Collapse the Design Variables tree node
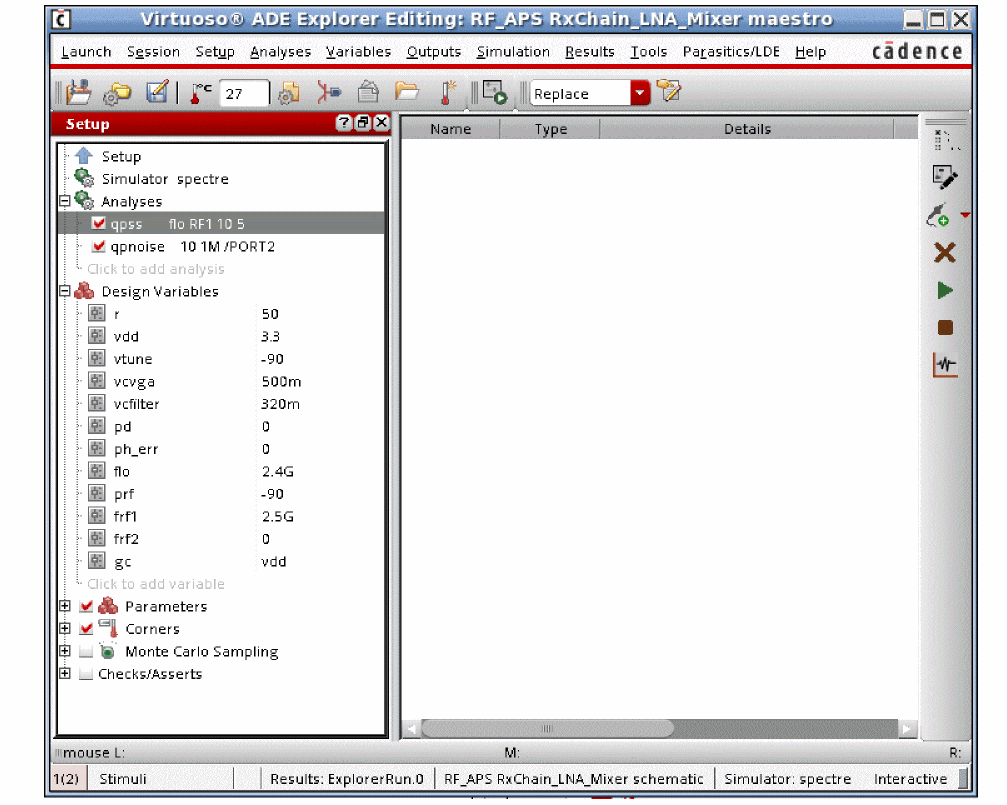The height and width of the screenshot is (805, 1007). tap(65, 292)
